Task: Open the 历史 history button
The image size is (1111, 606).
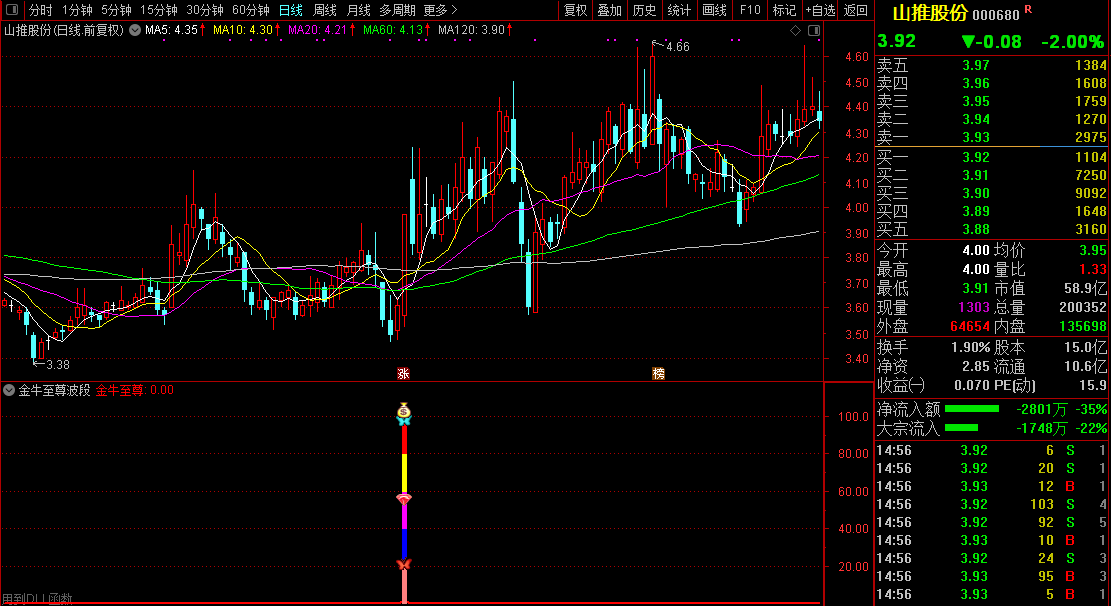Action: 644,10
